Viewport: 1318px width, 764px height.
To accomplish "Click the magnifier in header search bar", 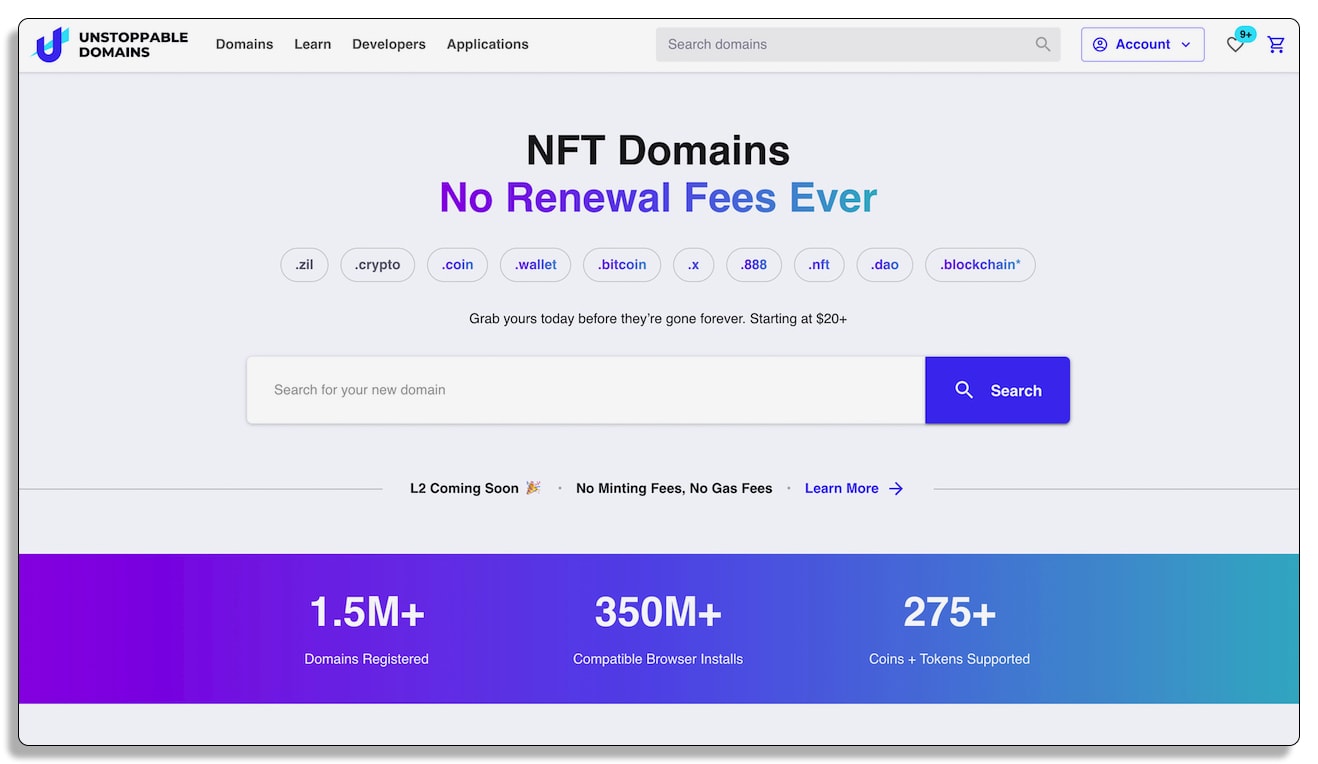I will [1043, 44].
